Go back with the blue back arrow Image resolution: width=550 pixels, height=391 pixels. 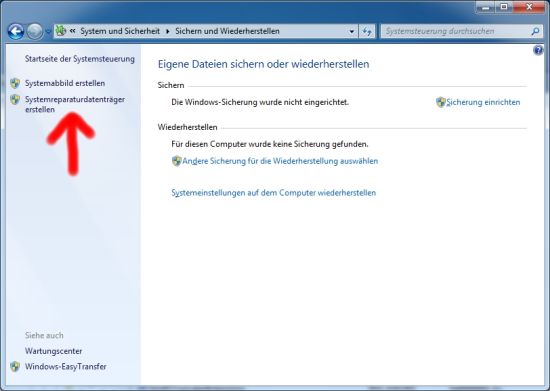tap(16, 31)
